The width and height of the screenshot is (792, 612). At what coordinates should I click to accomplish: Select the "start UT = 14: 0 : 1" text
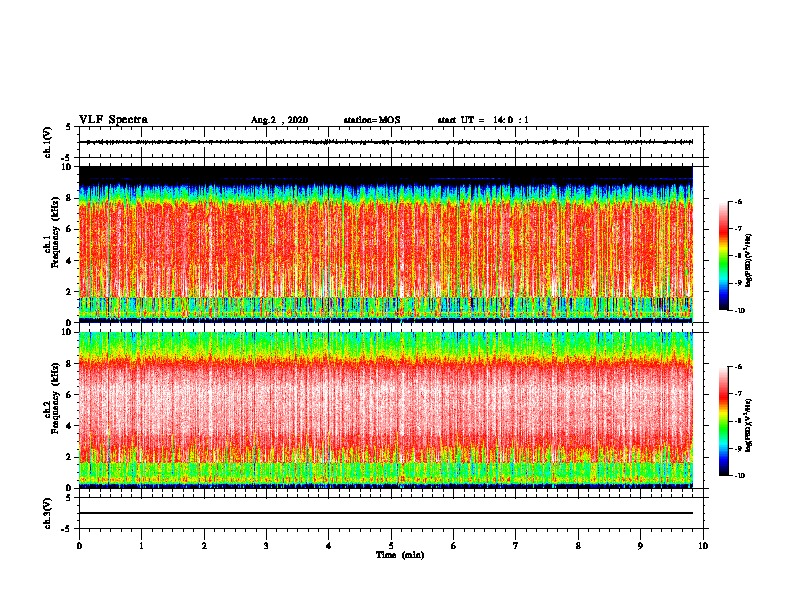coord(483,120)
